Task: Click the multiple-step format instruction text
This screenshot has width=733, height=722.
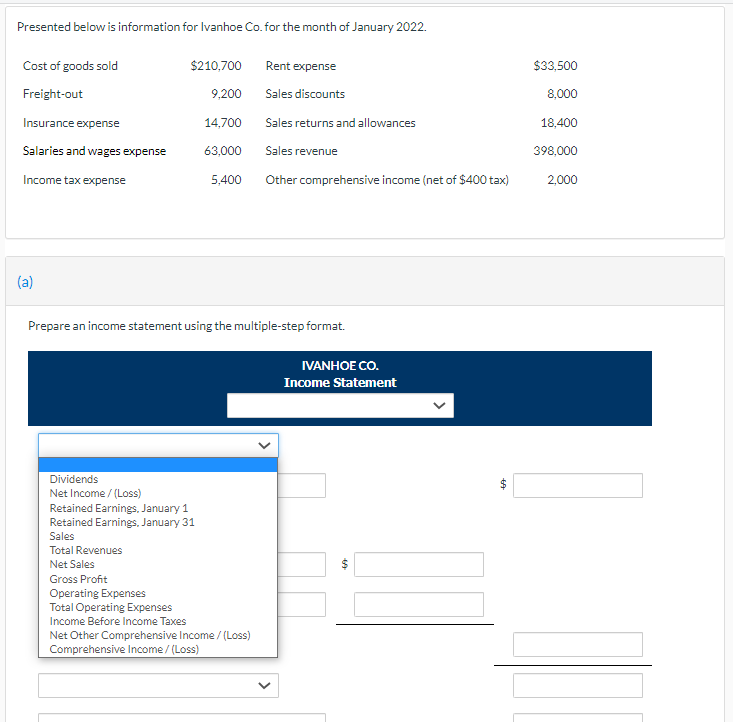Action: pyautogui.click(x=187, y=326)
